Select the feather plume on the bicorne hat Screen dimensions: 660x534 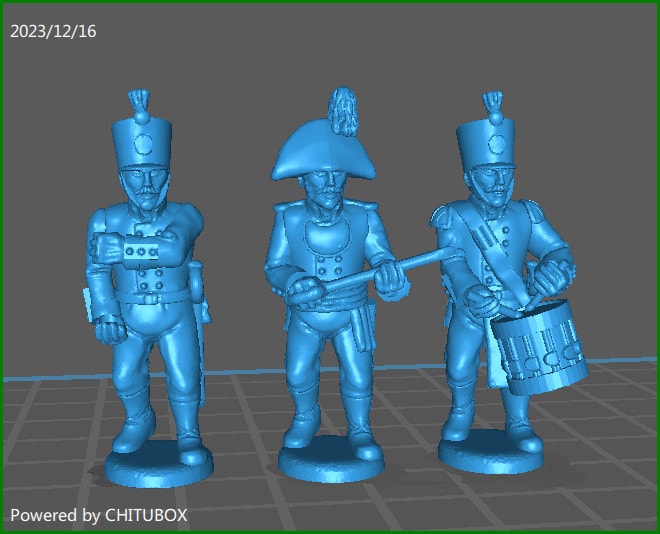344,109
